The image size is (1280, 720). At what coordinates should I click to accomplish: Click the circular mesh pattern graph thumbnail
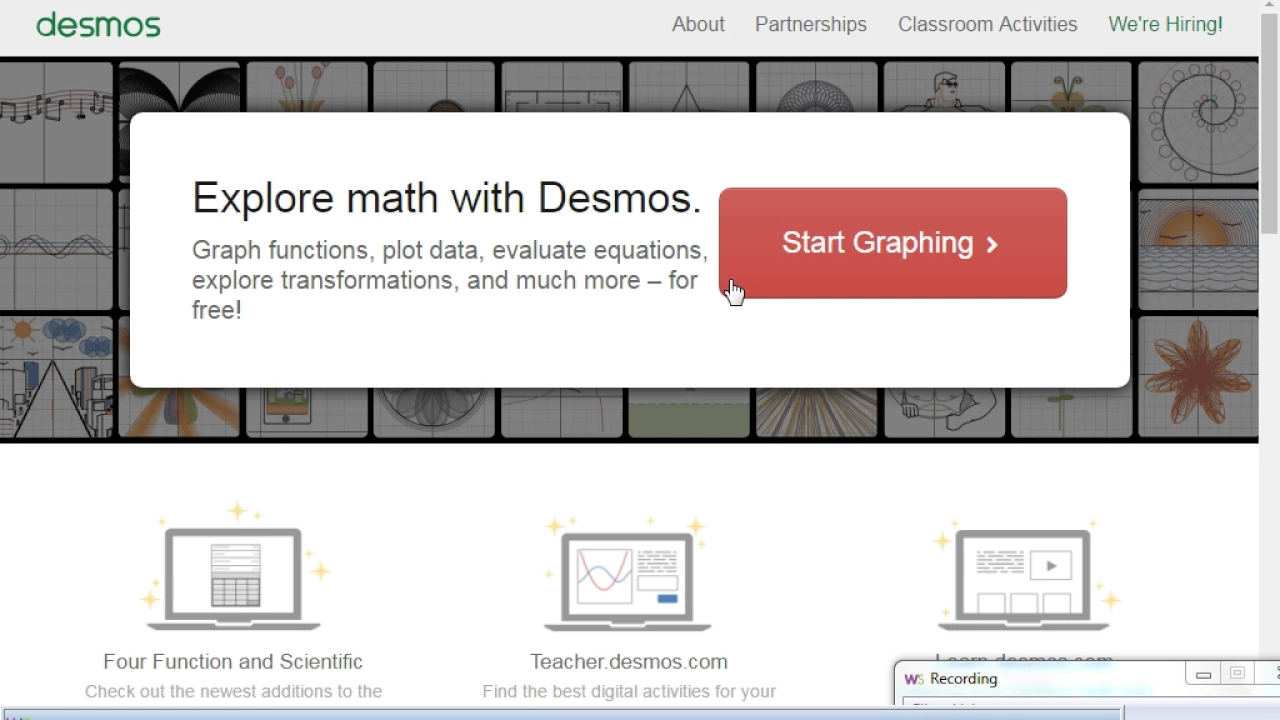pyautogui.click(x=816, y=87)
